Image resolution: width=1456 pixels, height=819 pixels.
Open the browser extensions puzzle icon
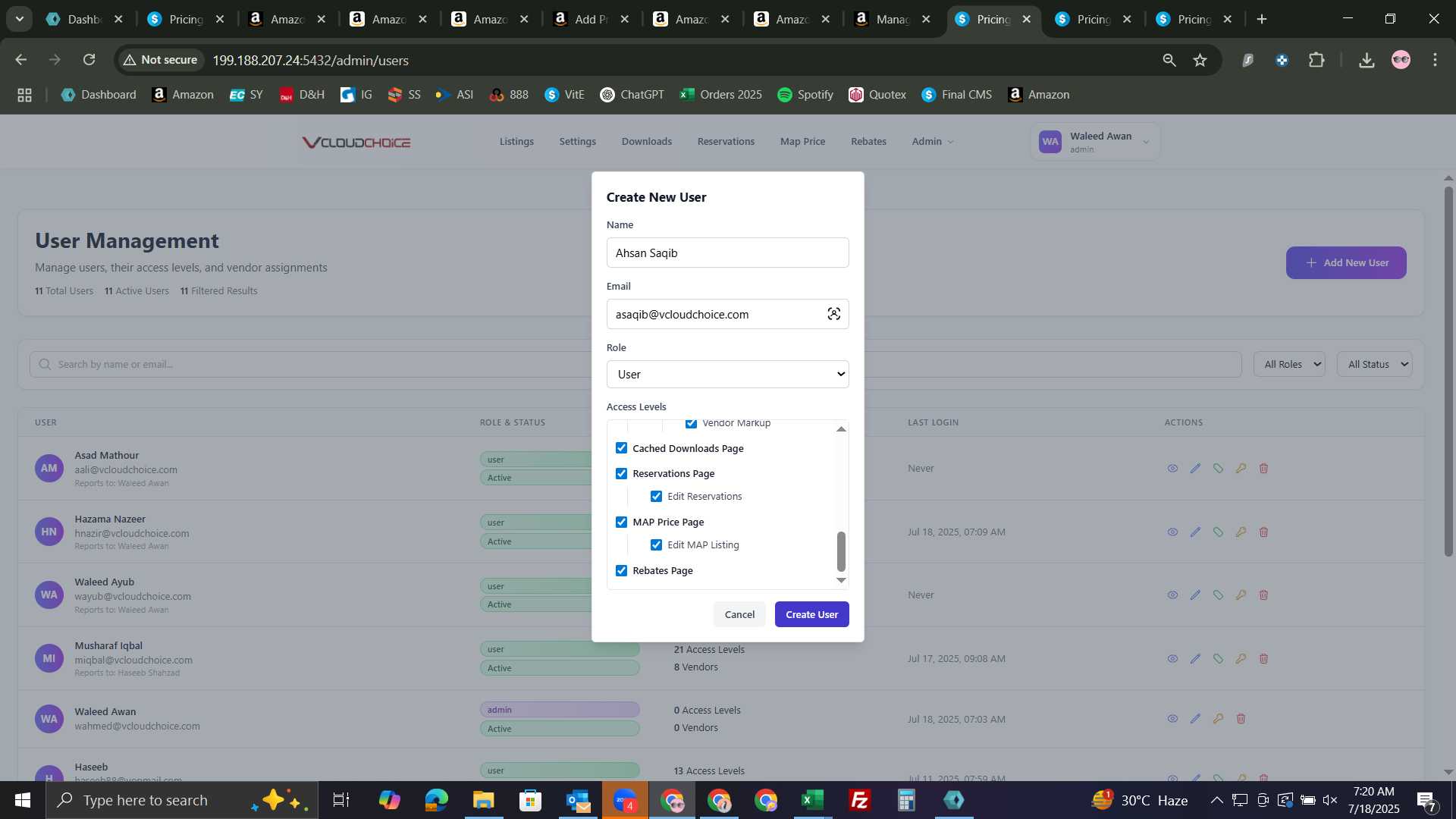click(x=1316, y=60)
